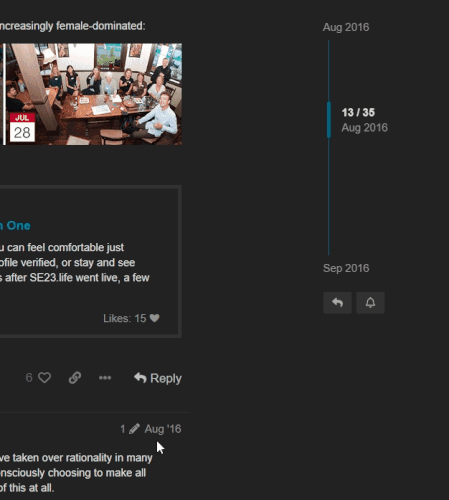This screenshot has width=449, height=500.
Task: Reply to this post
Action: pos(158,378)
